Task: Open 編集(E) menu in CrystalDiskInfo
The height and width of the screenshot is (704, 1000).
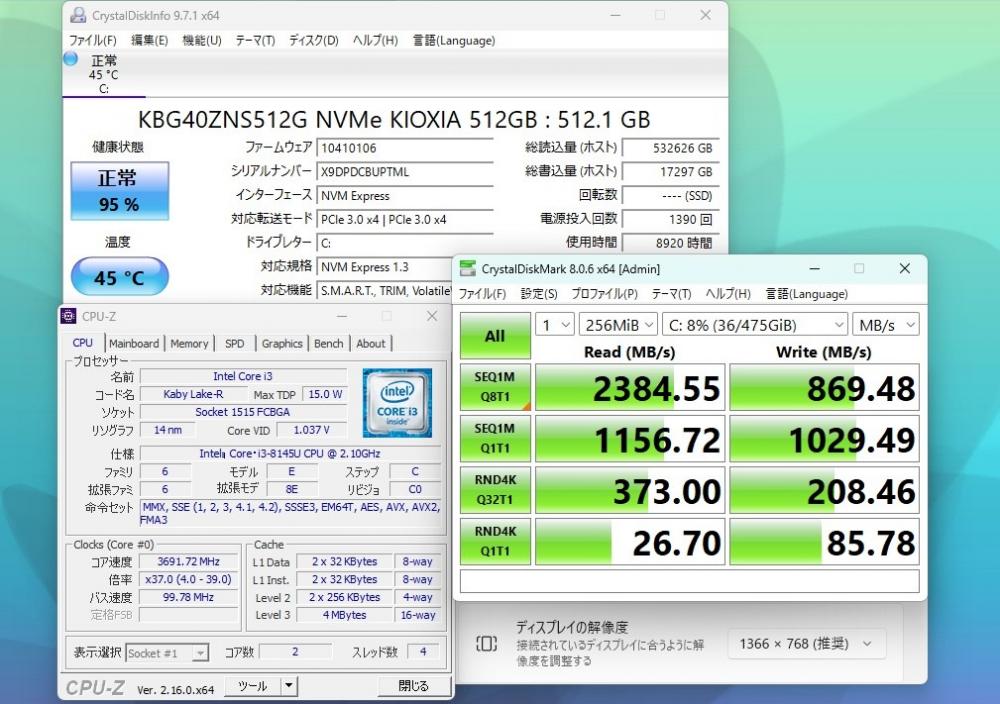Action: (149, 40)
